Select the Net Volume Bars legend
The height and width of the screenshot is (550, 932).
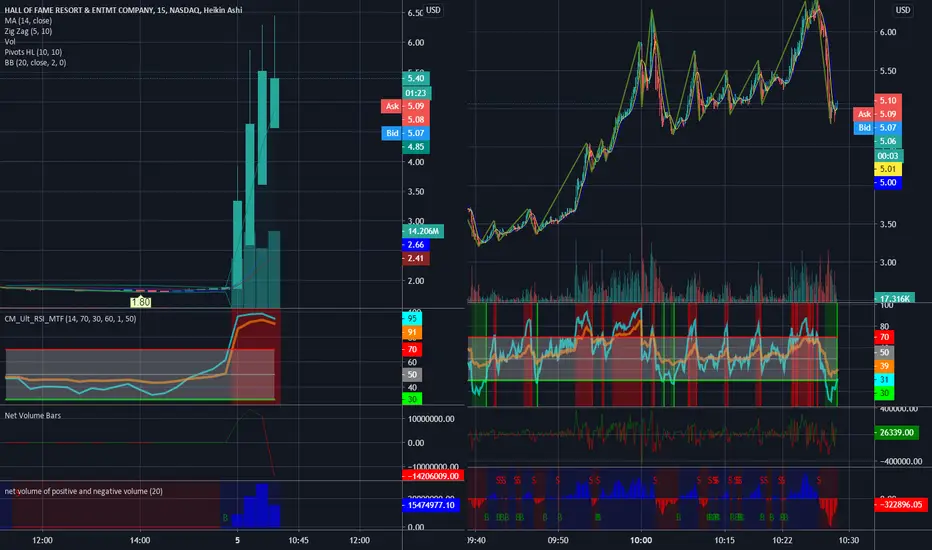pyautogui.click(x=33, y=415)
